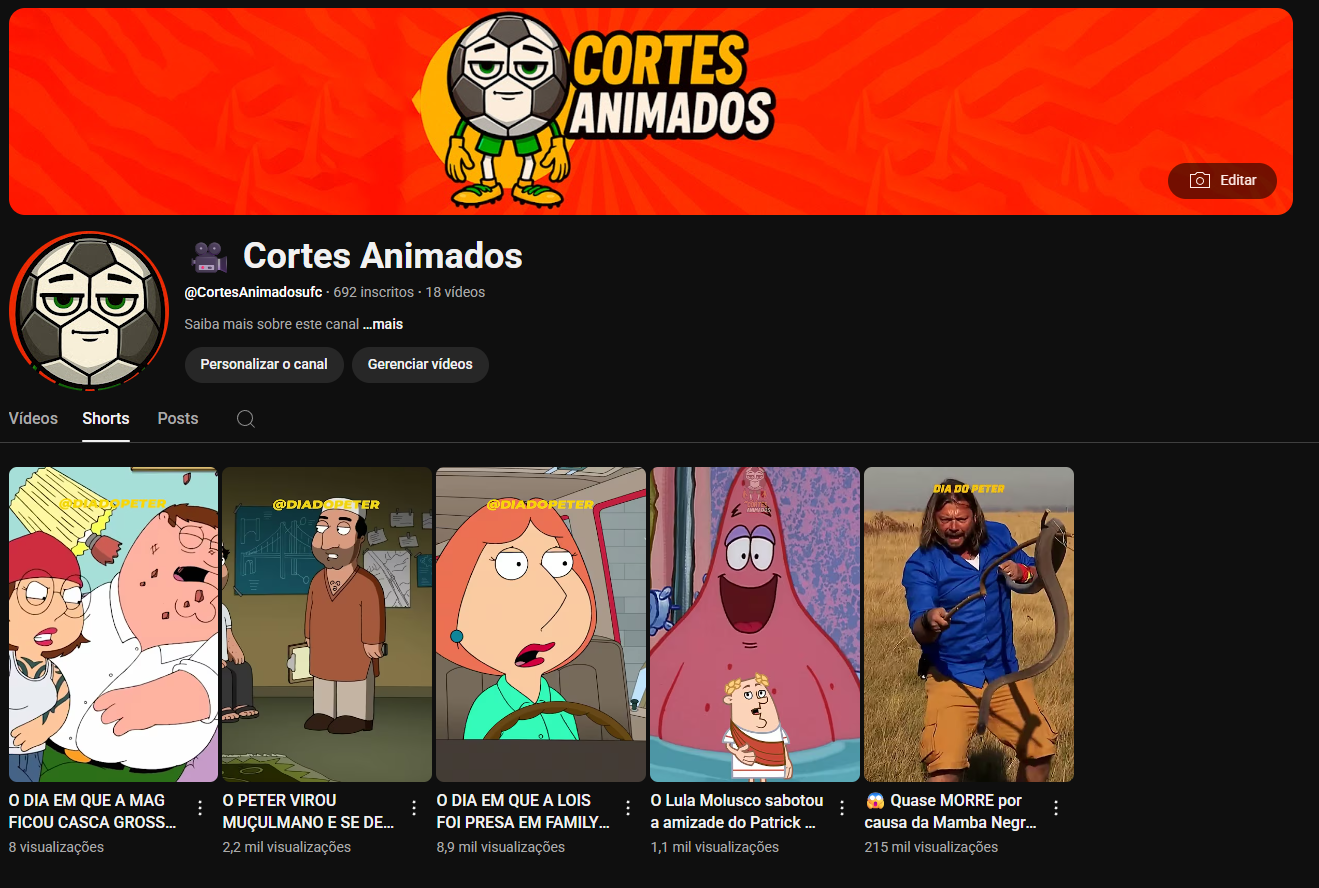Open options menu for LOIS FOI PRESA short
The height and width of the screenshot is (888, 1319).
tap(628, 808)
